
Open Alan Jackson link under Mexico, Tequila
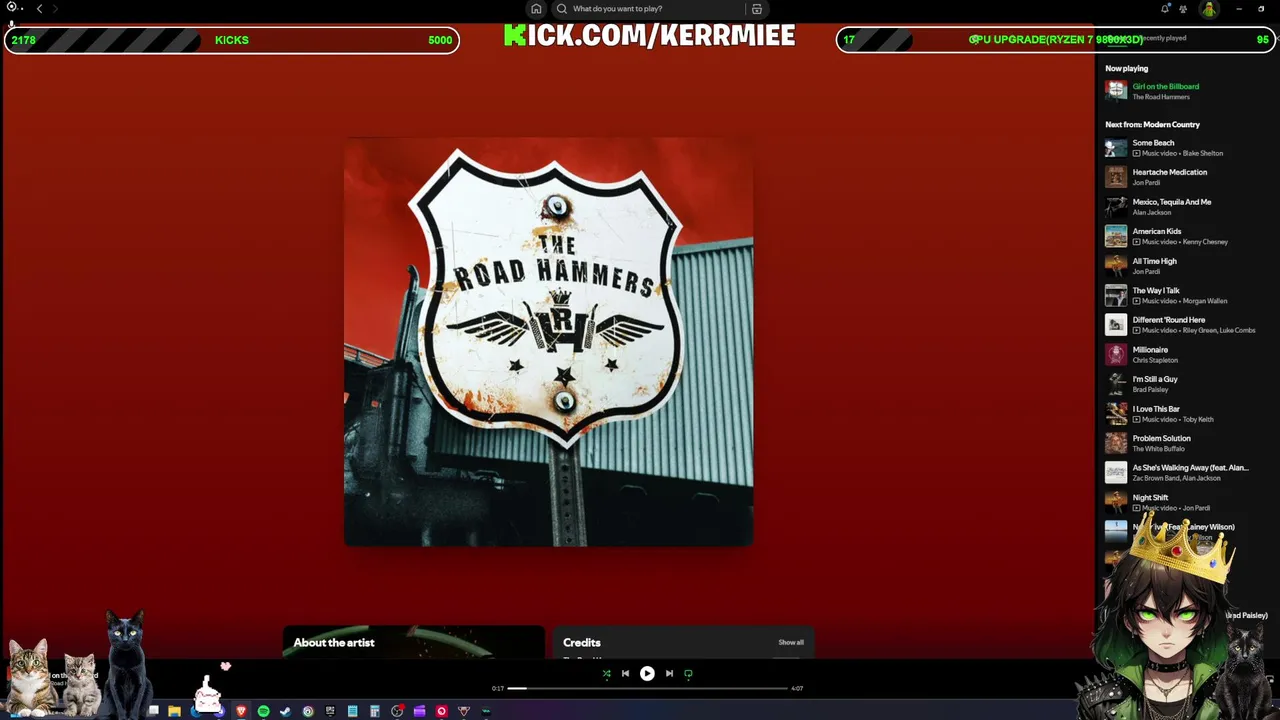[x=1152, y=213]
